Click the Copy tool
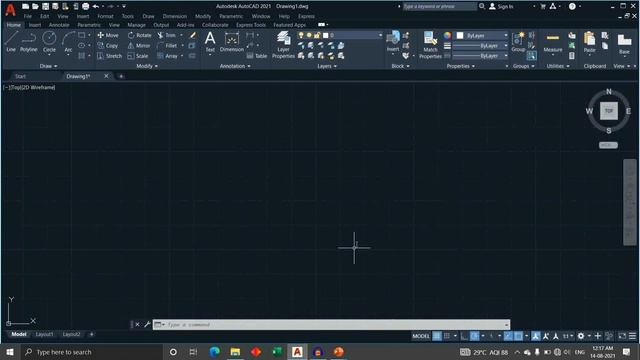 [108, 45]
